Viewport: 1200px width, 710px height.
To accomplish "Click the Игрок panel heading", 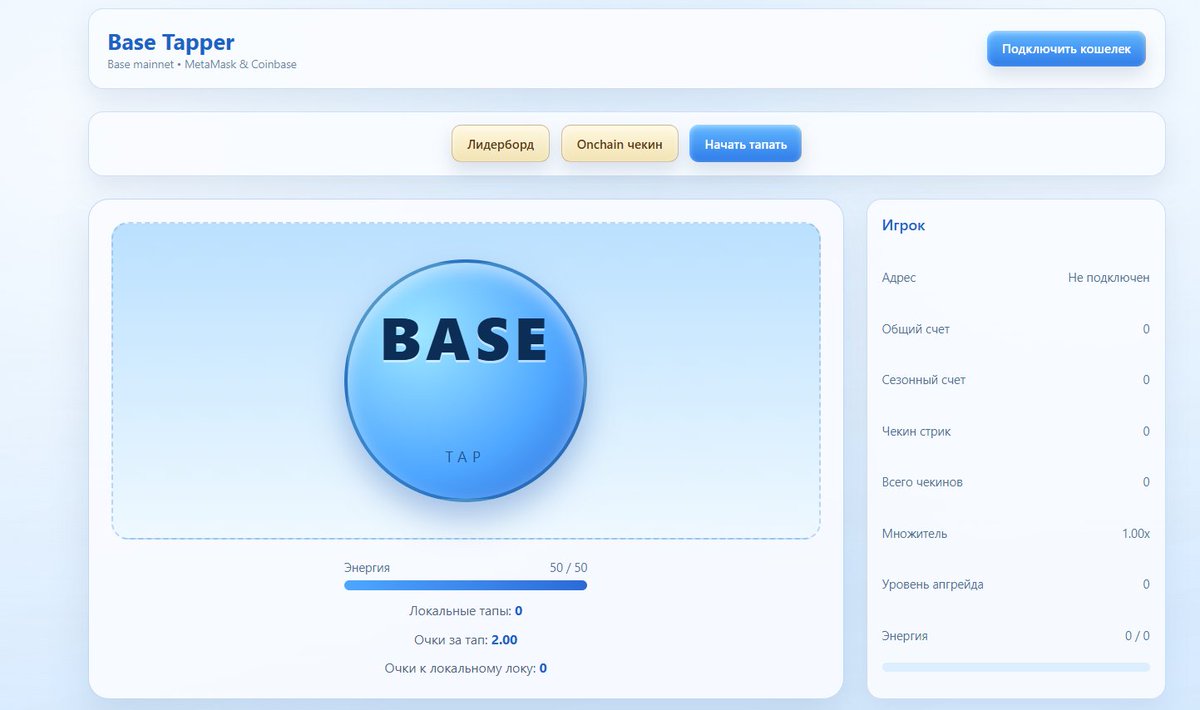I will (903, 225).
